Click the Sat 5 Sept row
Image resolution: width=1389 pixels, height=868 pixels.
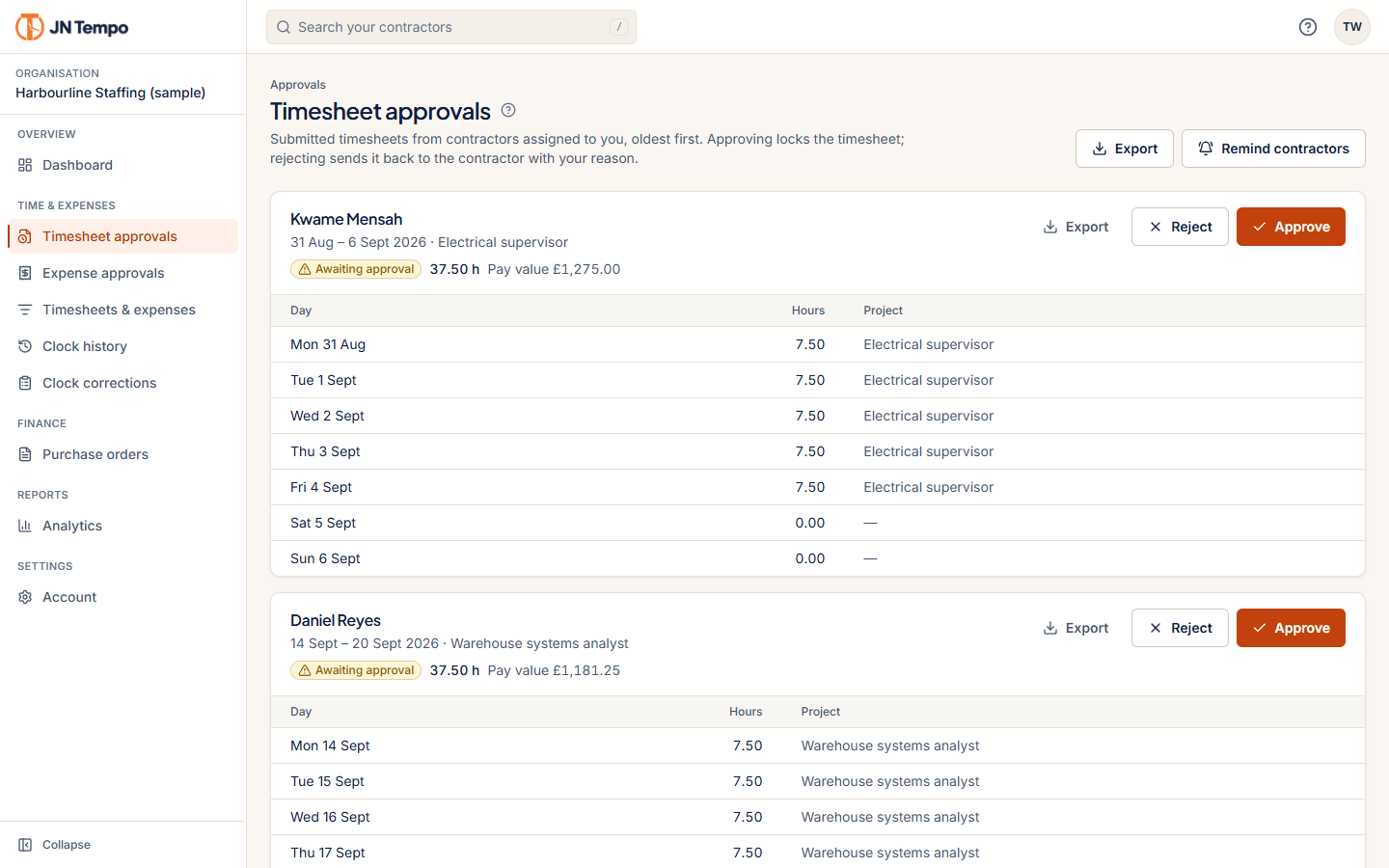point(818,523)
